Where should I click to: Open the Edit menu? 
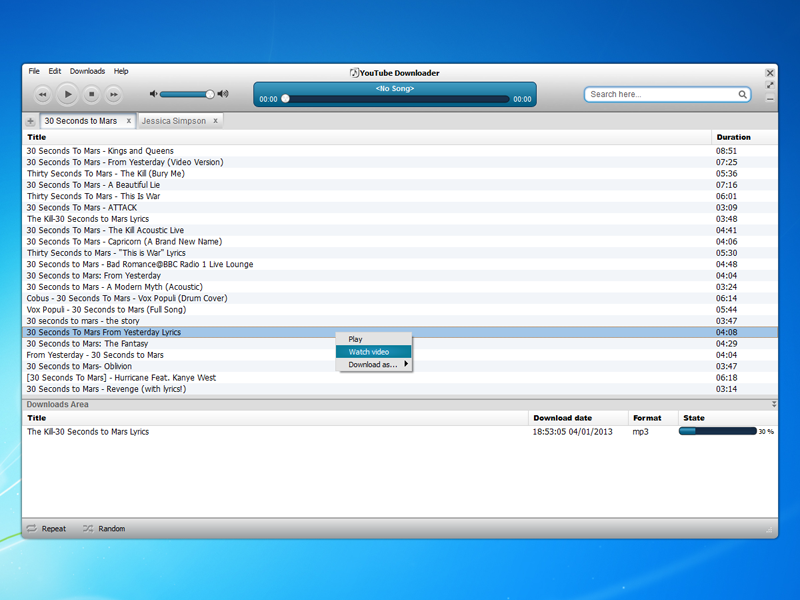(x=55, y=71)
